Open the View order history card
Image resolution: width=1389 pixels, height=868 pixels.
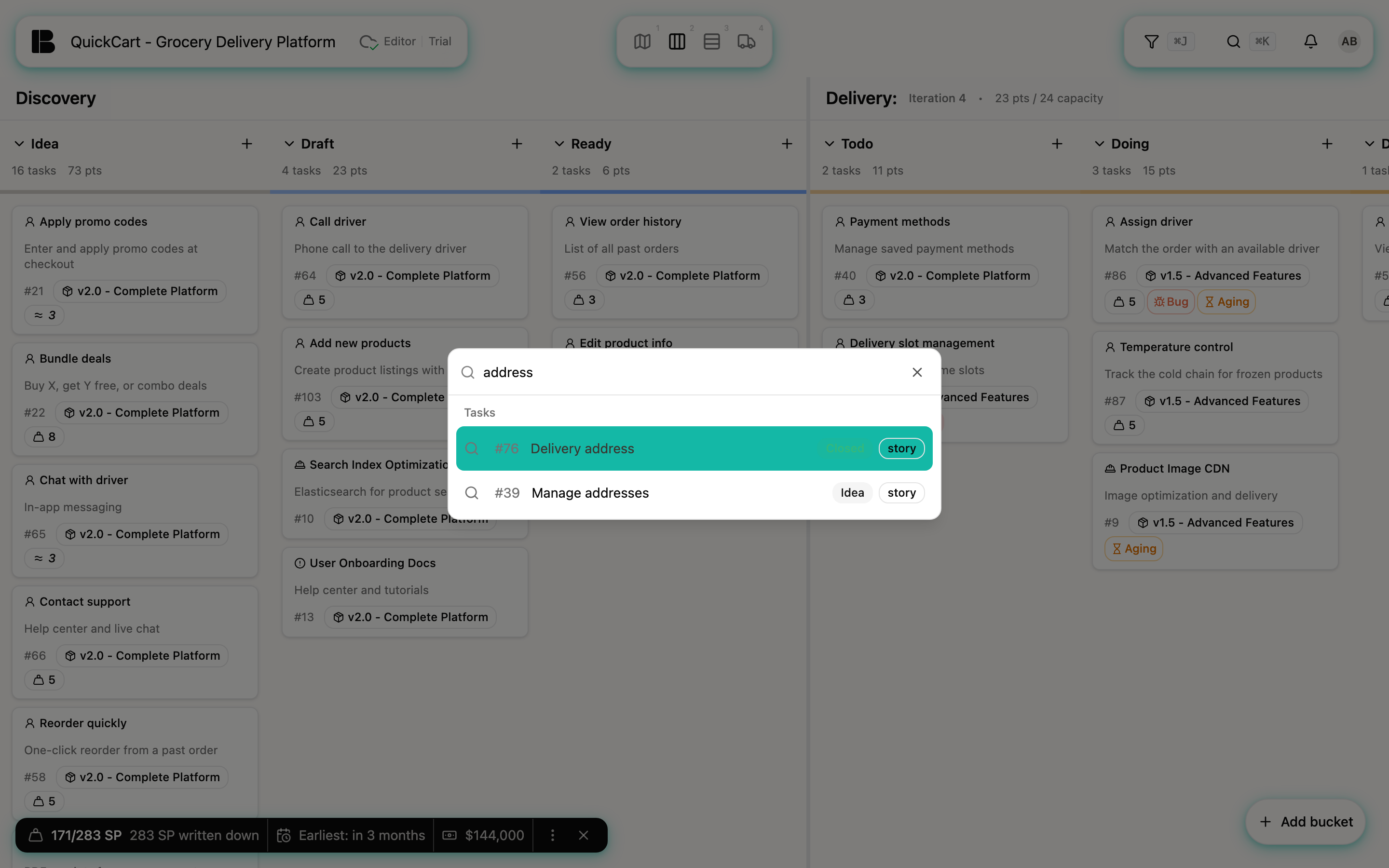pos(675,262)
